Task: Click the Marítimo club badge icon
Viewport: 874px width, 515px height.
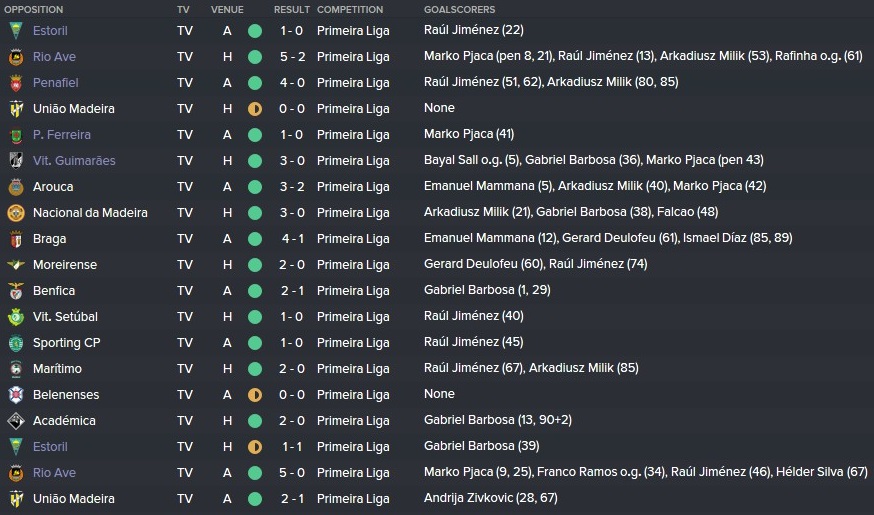Action: 16,369
